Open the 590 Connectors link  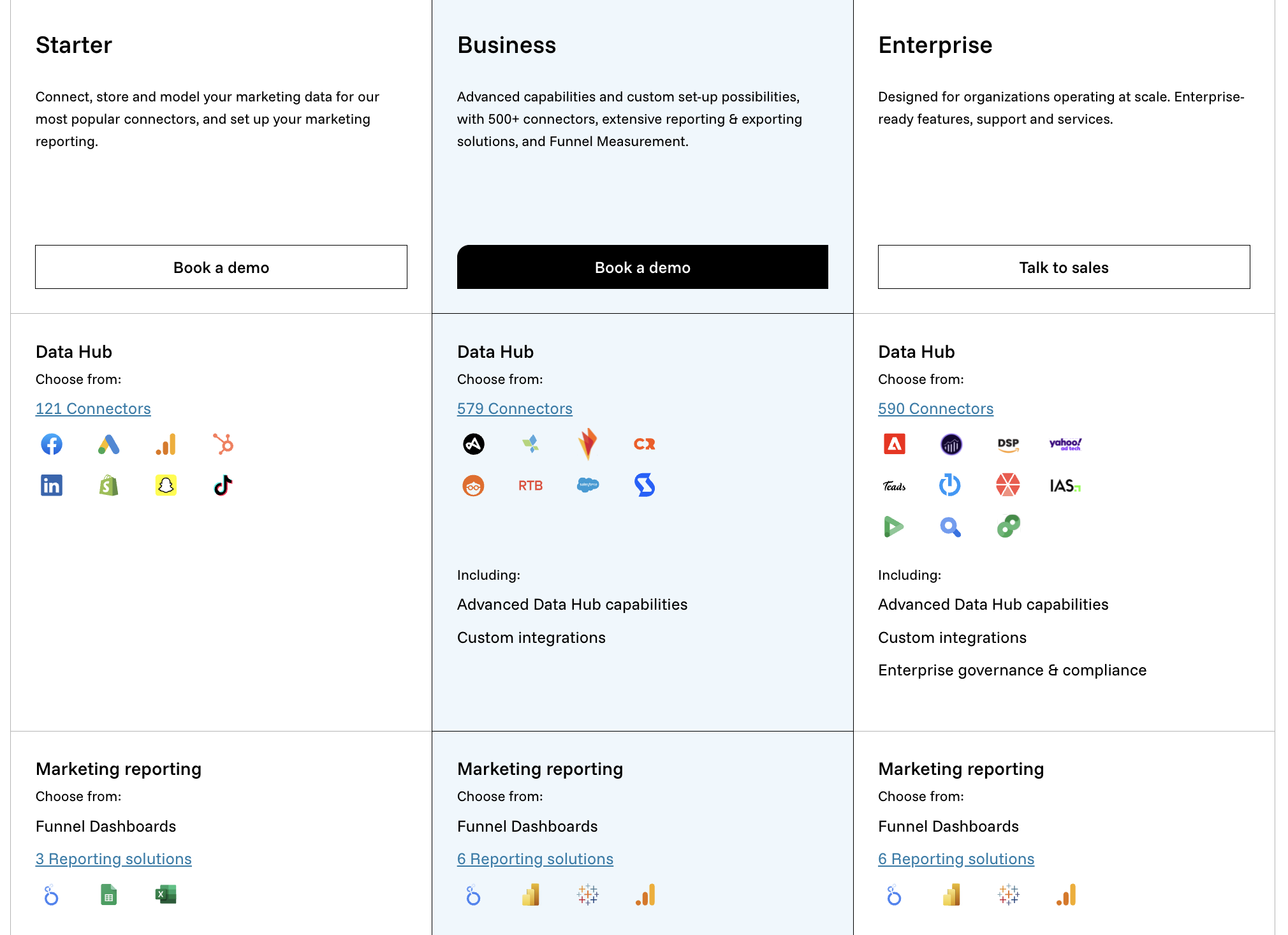tap(935, 409)
